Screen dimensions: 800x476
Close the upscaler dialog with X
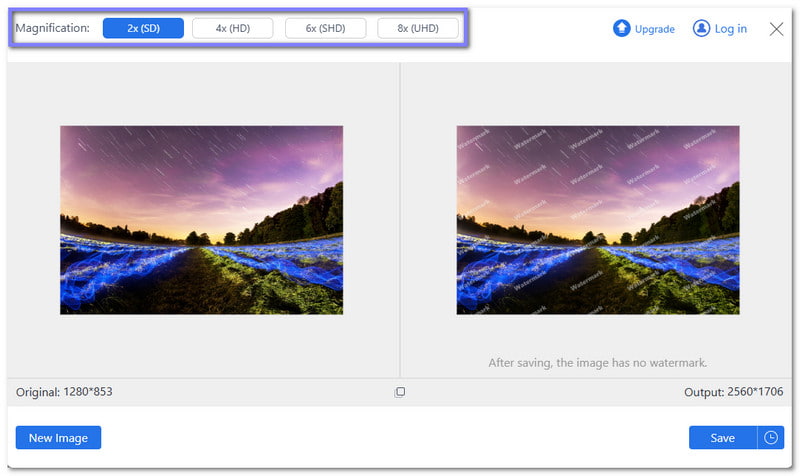[776, 29]
